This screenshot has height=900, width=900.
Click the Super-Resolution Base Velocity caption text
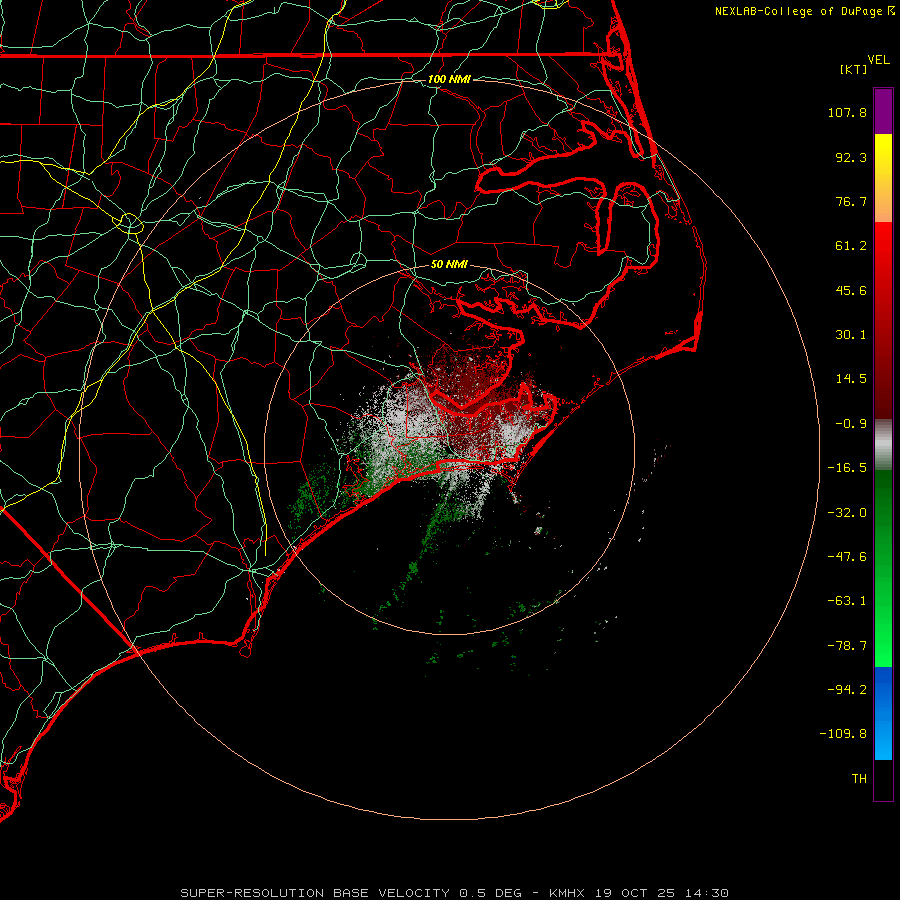[455, 893]
